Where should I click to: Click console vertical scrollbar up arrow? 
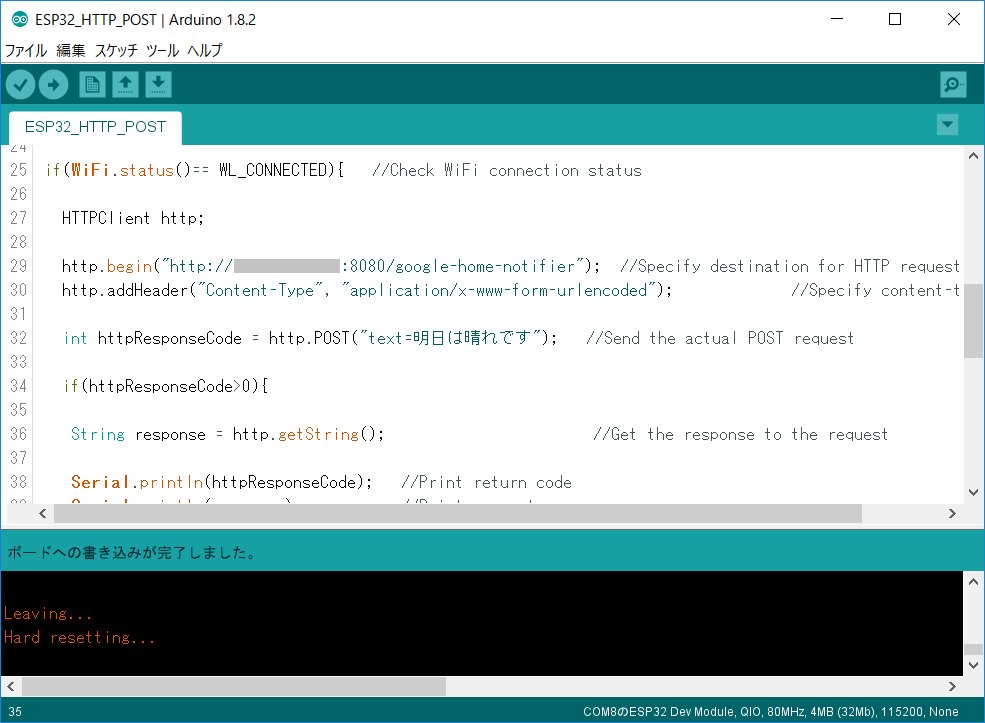click(x=973, y=582)
